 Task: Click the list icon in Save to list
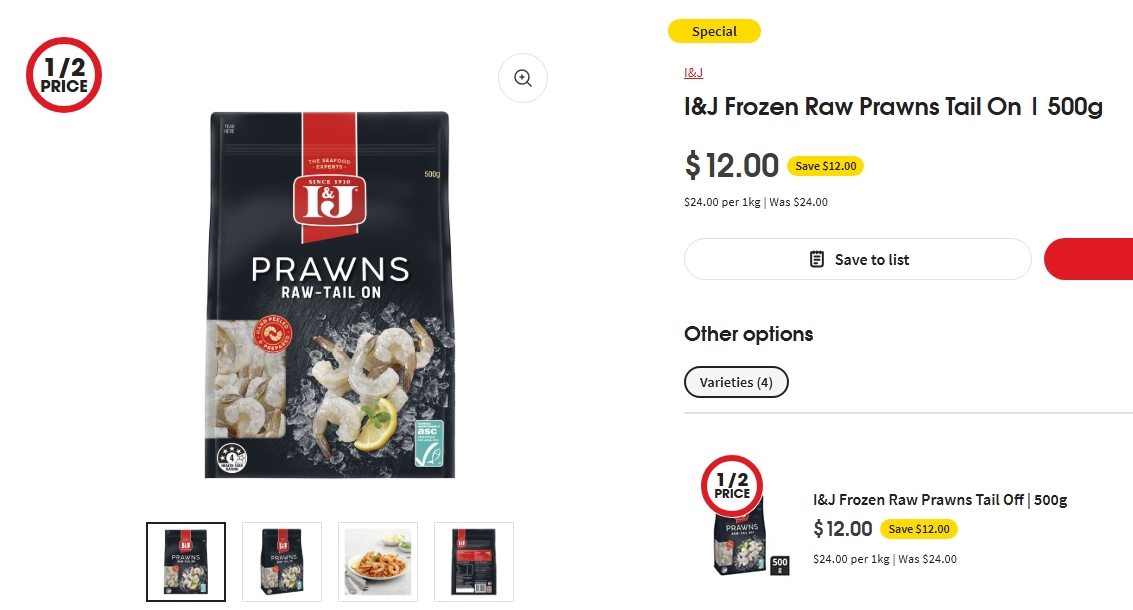tap(817, 259)
